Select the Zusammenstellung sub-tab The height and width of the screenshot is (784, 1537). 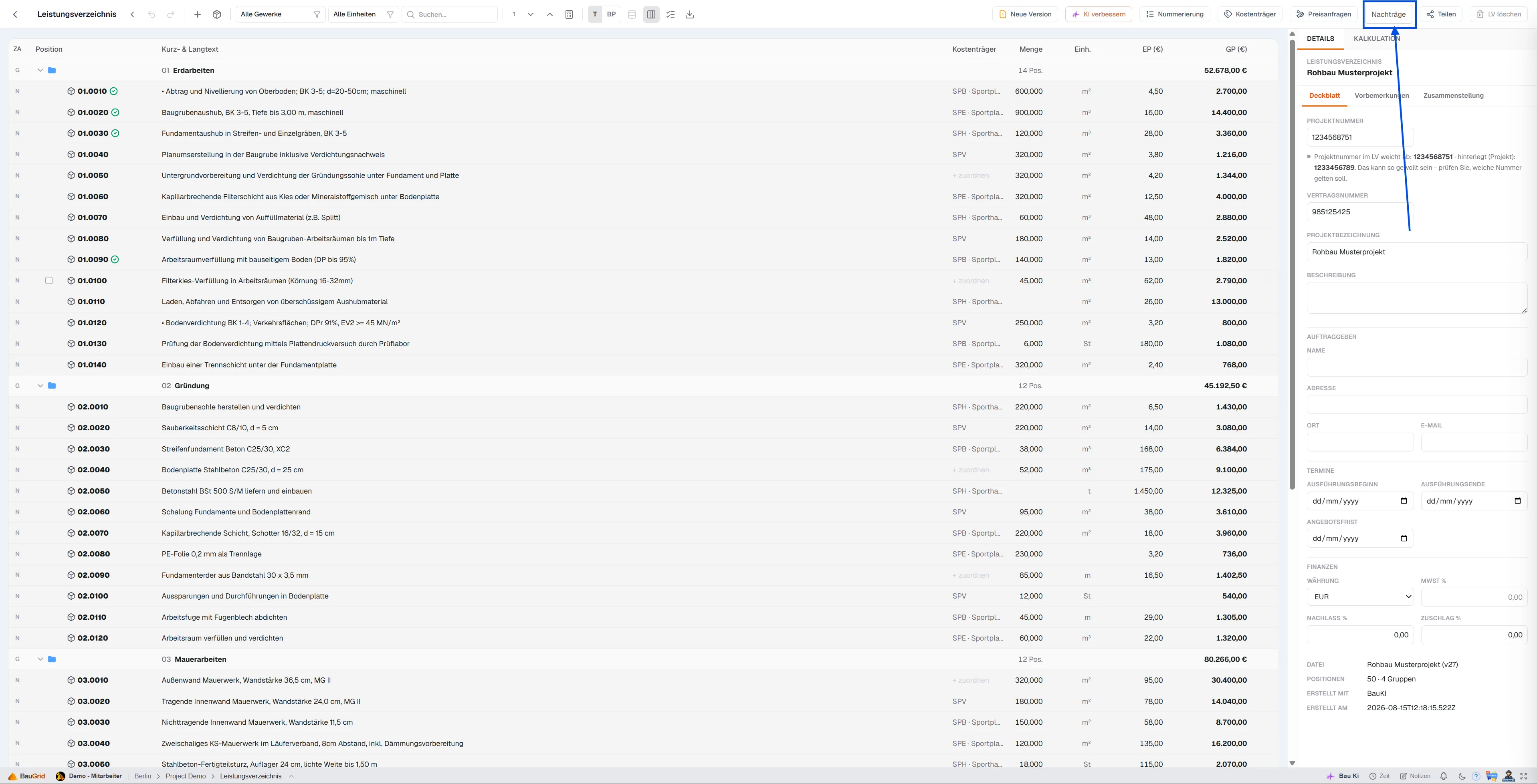[x=1454, y=95]
